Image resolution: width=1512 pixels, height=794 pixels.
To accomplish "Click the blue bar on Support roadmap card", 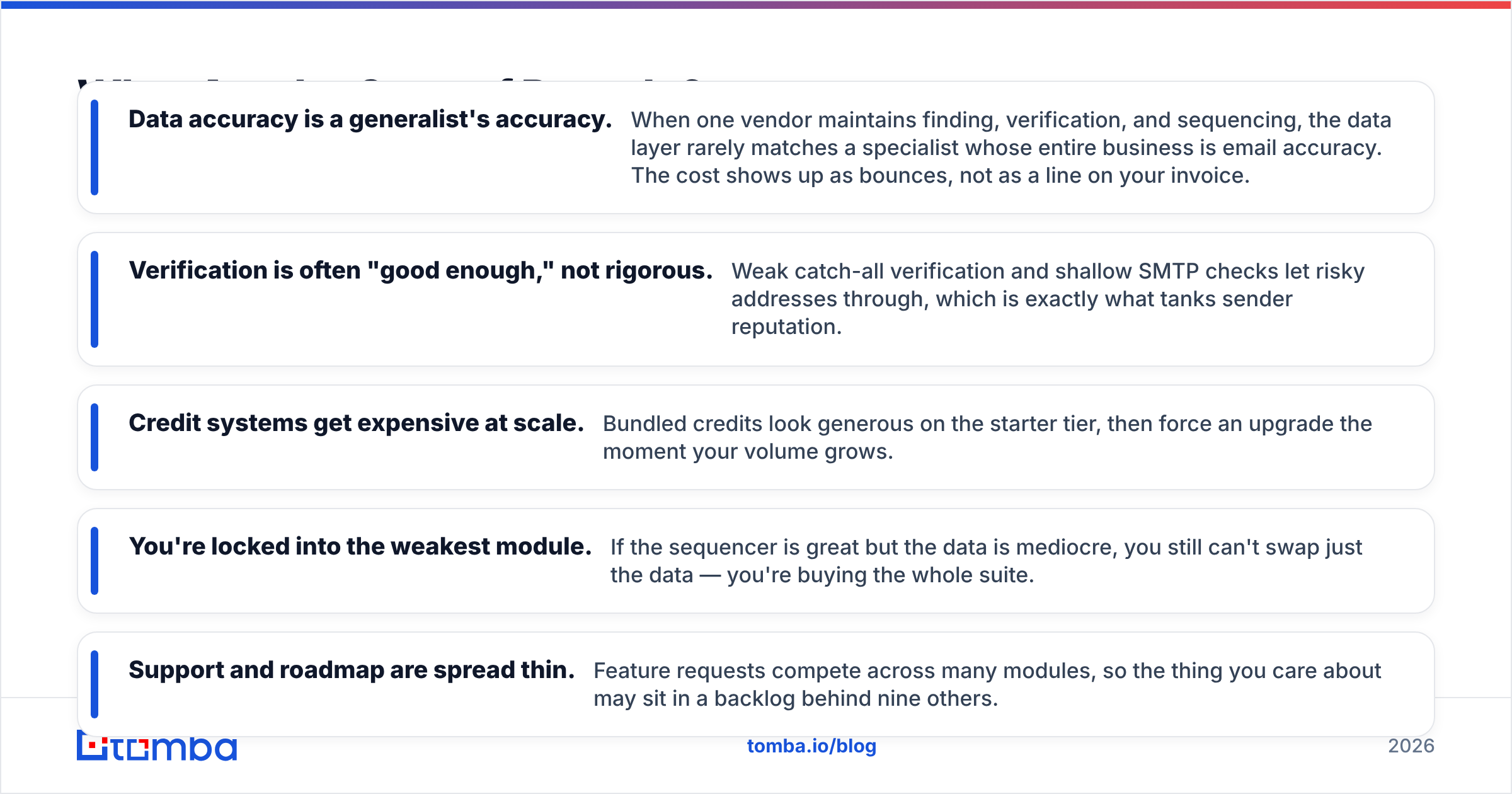I will click(x=94, y=684).
